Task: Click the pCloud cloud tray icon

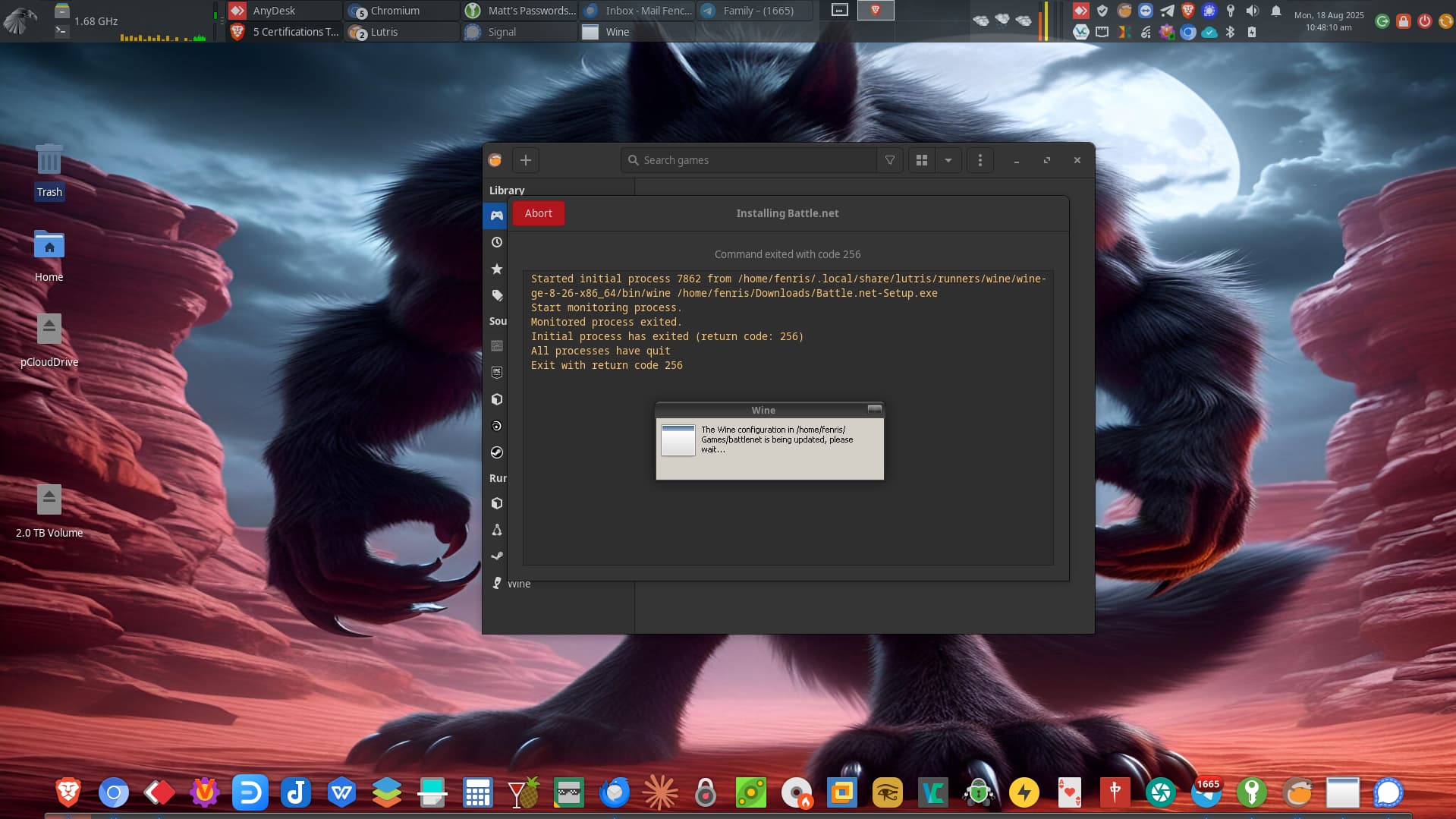Action: click(1209, 32)
